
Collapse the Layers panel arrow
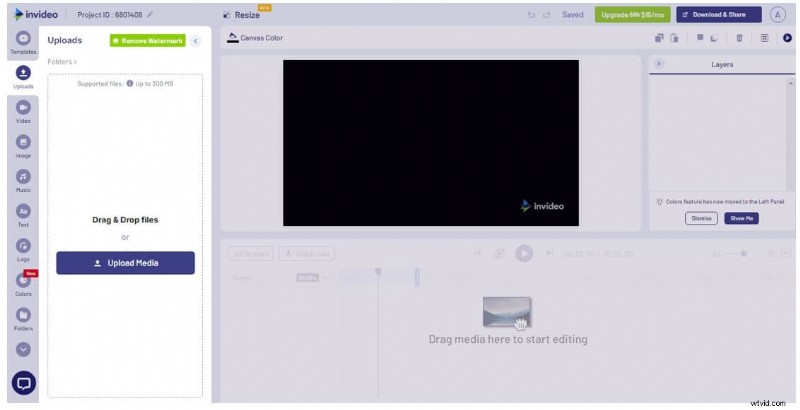(659, 64)
